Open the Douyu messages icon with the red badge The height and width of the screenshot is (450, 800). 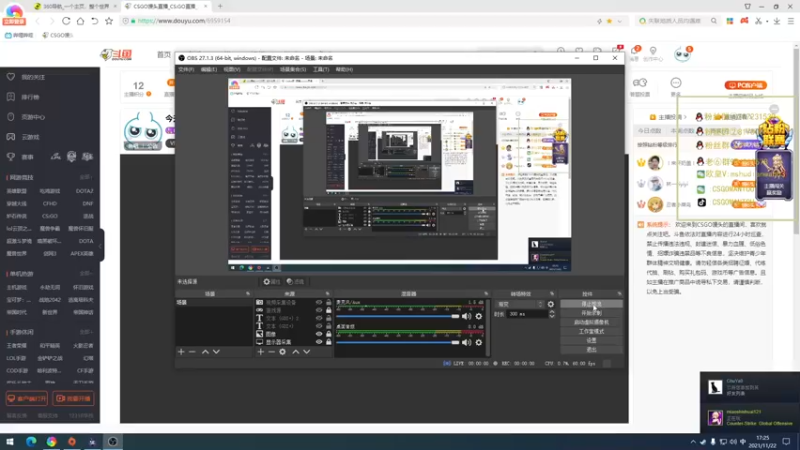635,51
